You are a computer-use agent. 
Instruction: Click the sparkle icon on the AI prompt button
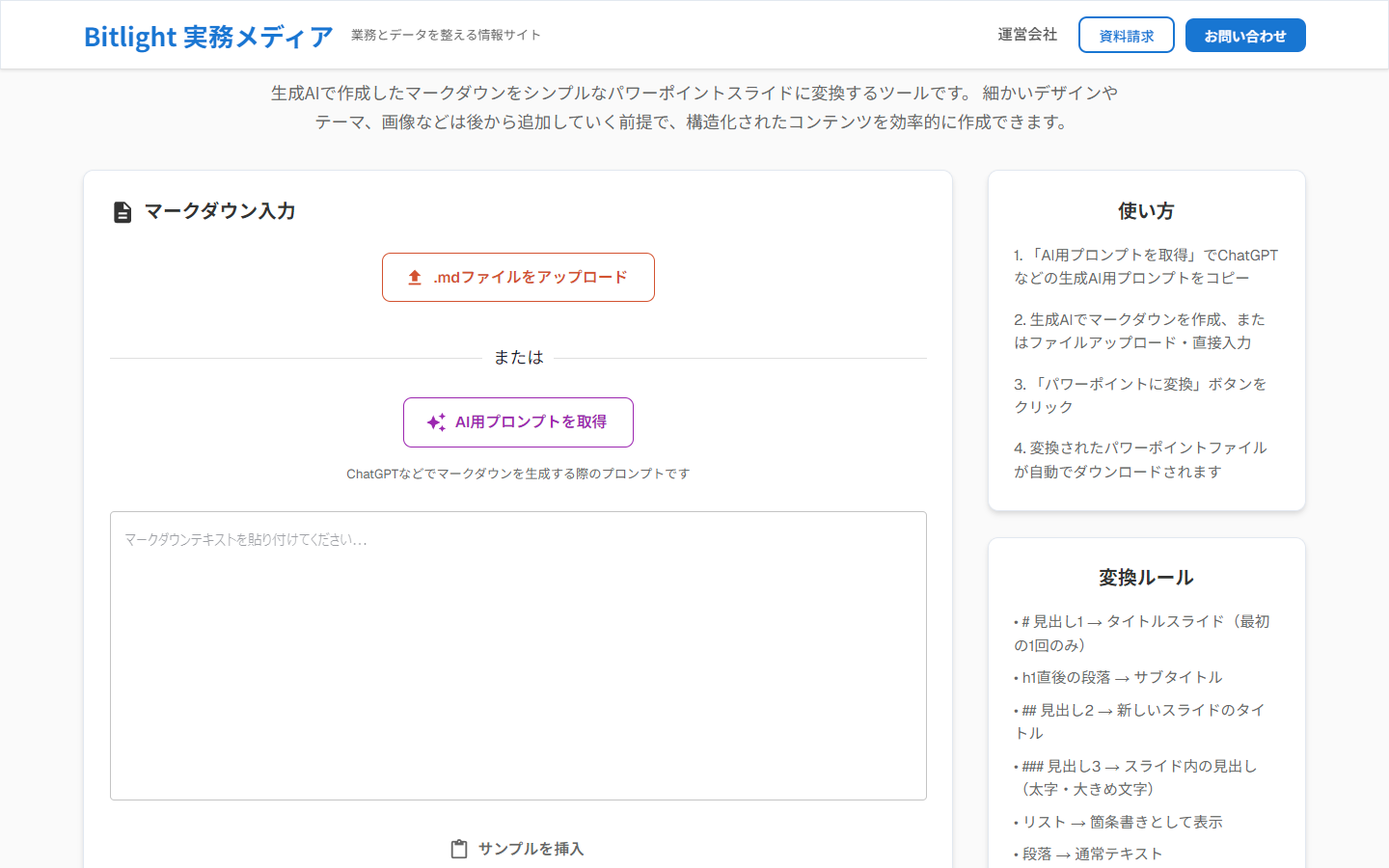[x=436, y=422]
